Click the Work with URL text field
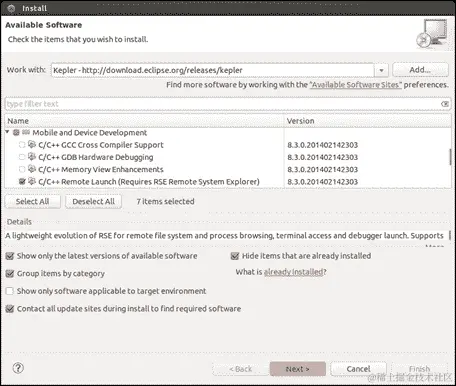Image resolution: width=456 pixels, height=386 pixels. pyautogui.click(x=213, y=70)
